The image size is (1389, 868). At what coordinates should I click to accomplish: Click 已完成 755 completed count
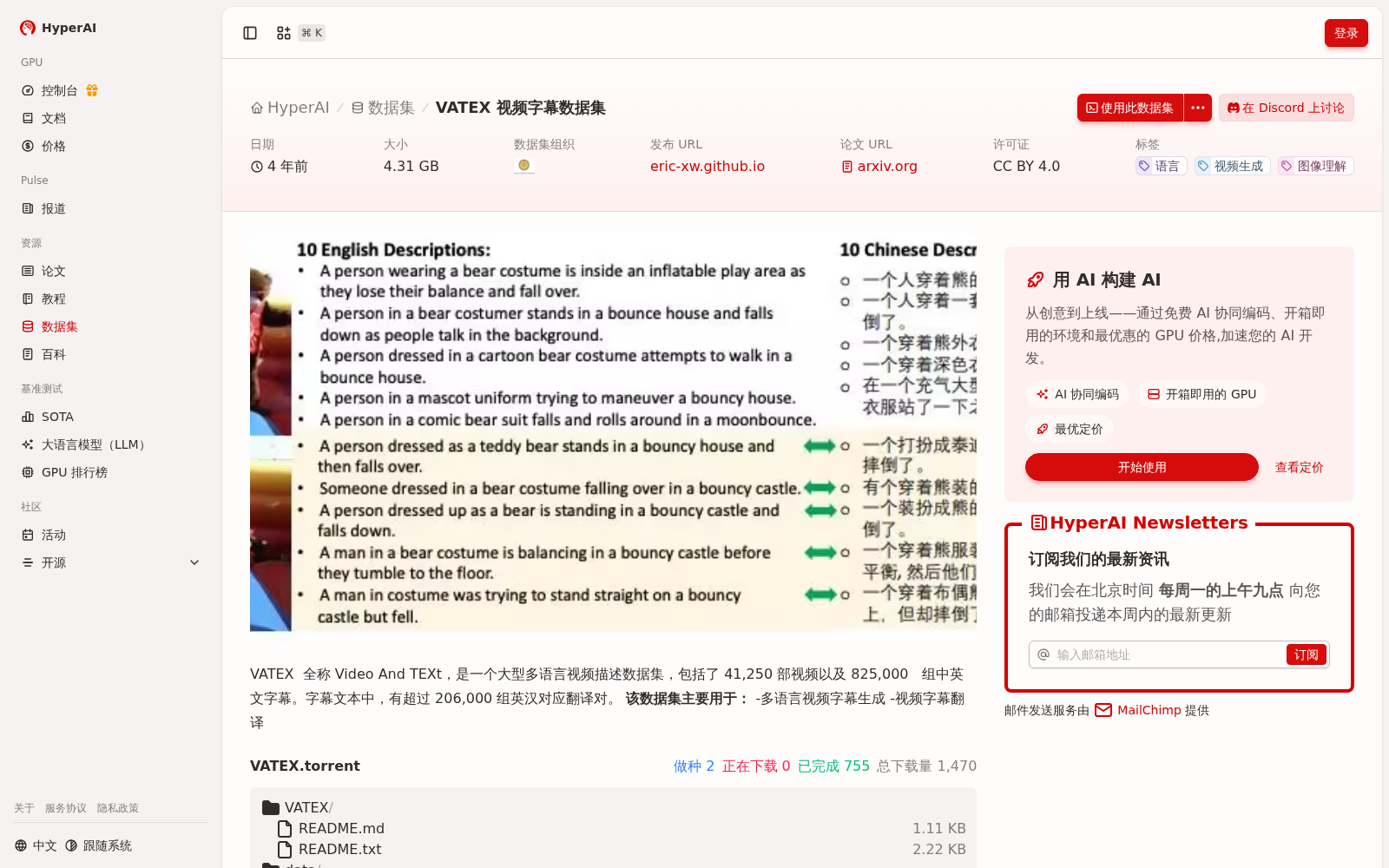(x=833, y=766)
